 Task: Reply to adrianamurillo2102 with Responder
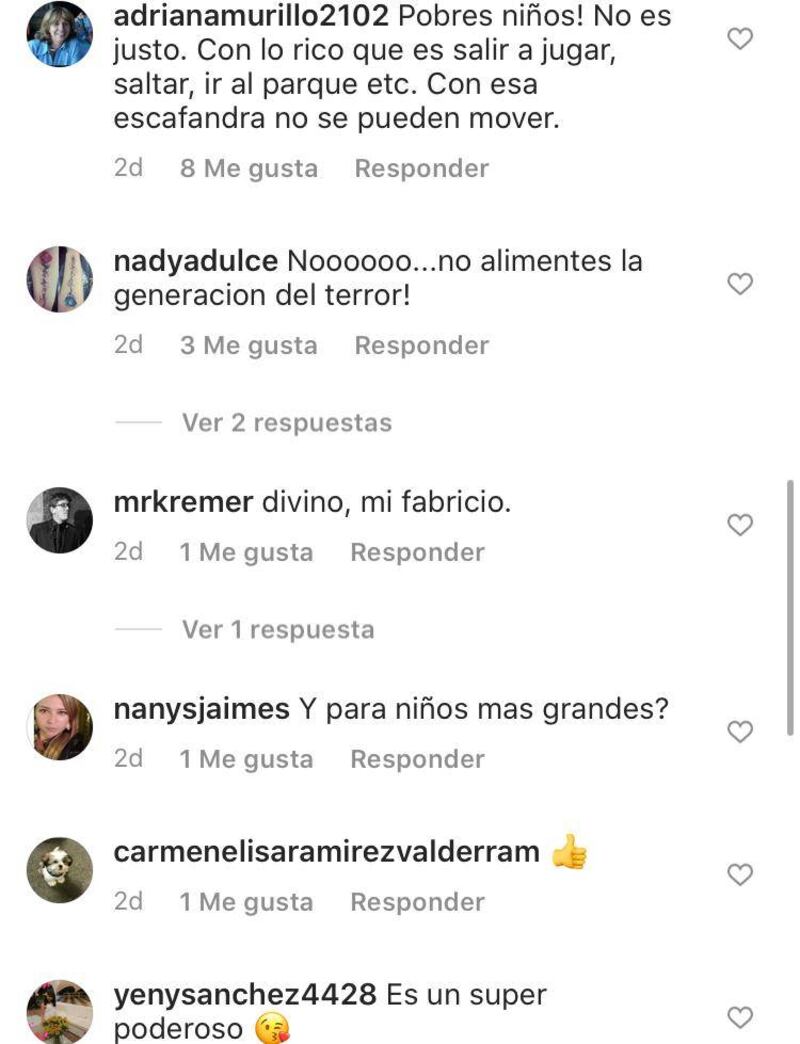point(421,168)
